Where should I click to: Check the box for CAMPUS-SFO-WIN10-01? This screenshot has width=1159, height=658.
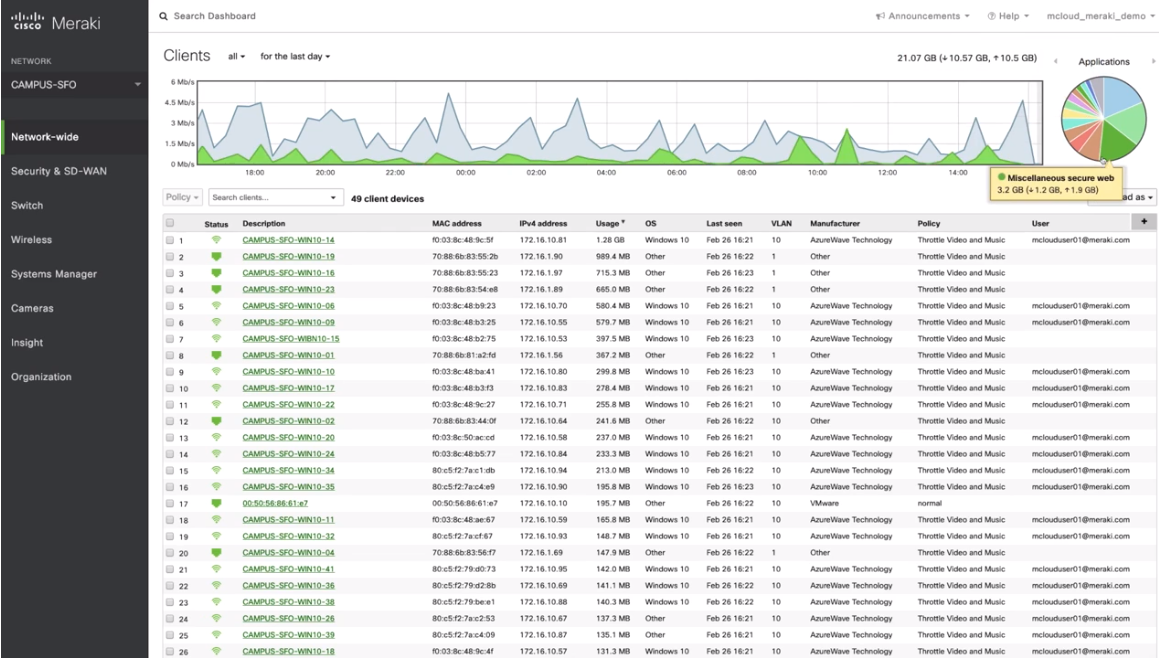pos(170,356)
